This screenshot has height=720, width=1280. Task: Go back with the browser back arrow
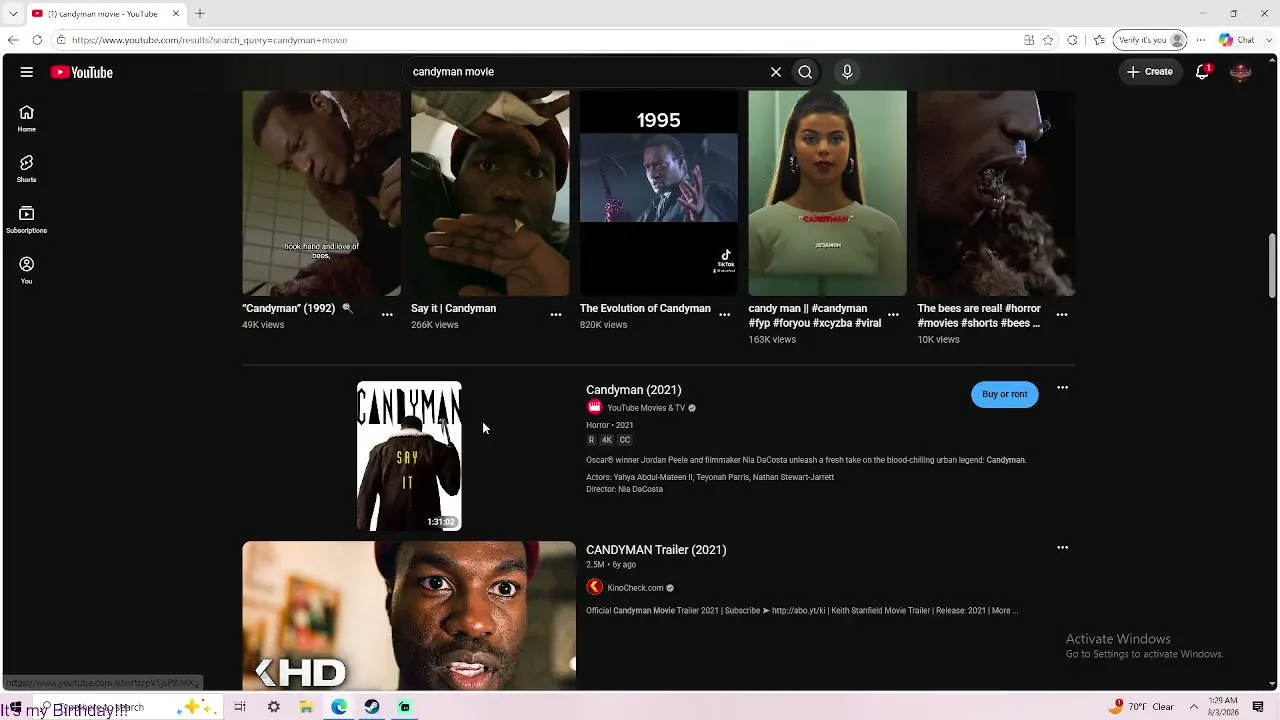(x=13, y=40)
